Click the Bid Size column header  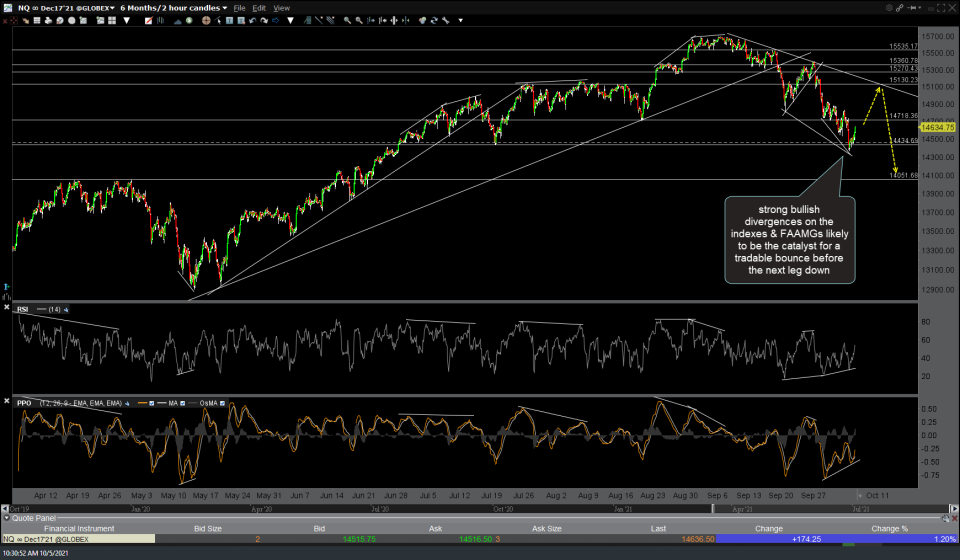pyautogui.click(x=208, y=528)
